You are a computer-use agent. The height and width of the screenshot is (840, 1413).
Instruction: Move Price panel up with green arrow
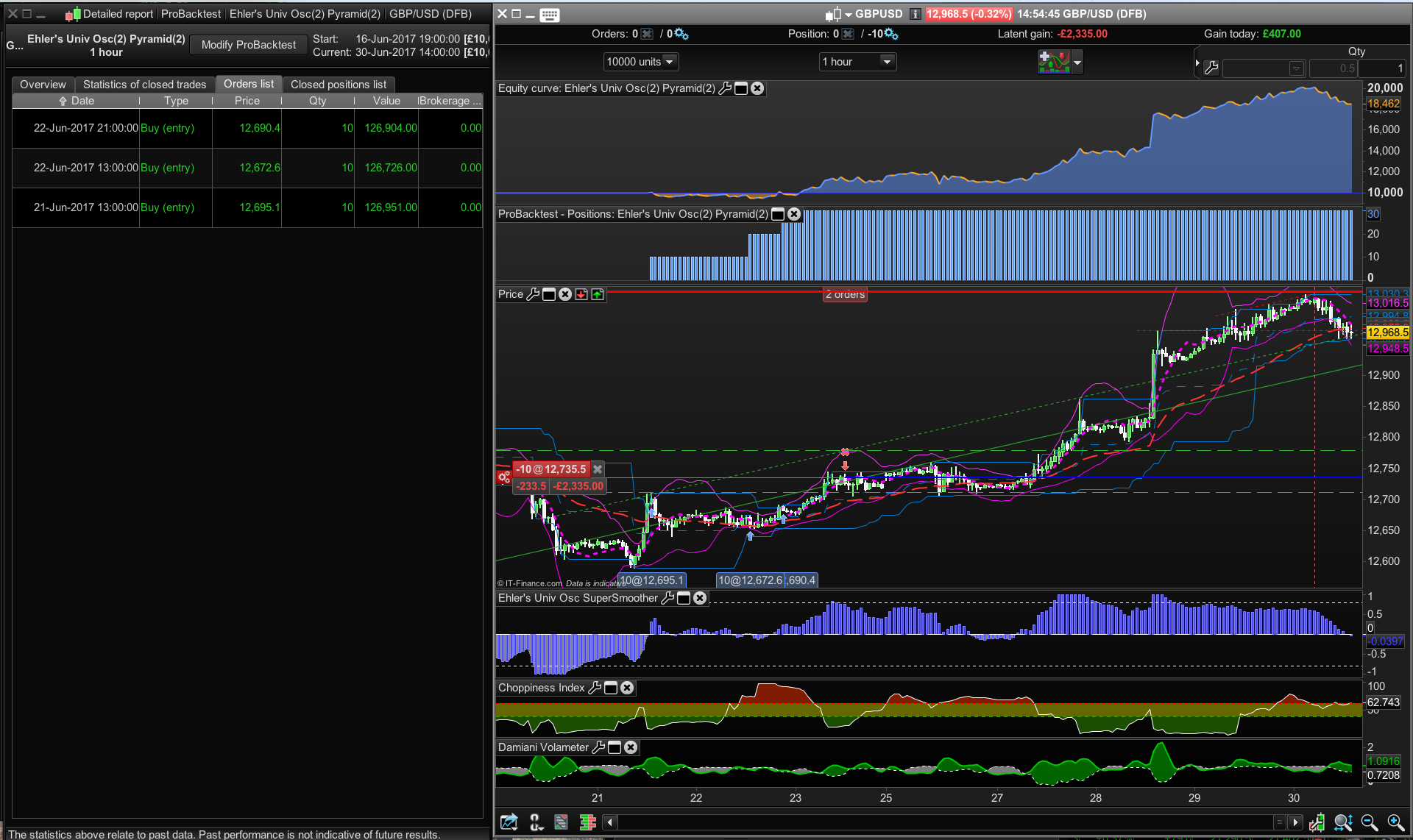point(598,294)
